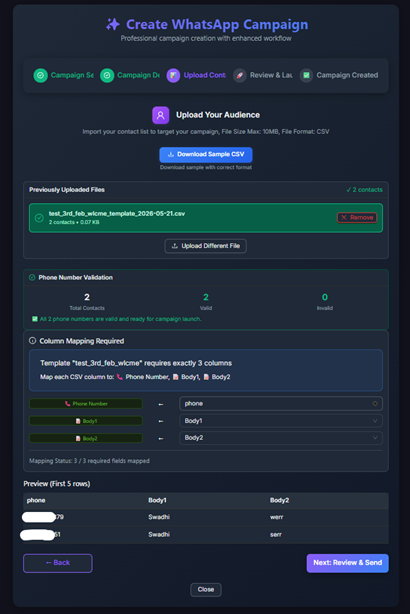Click the Total Contacts value 2
The image size is (410, 614).
(87, 297)
